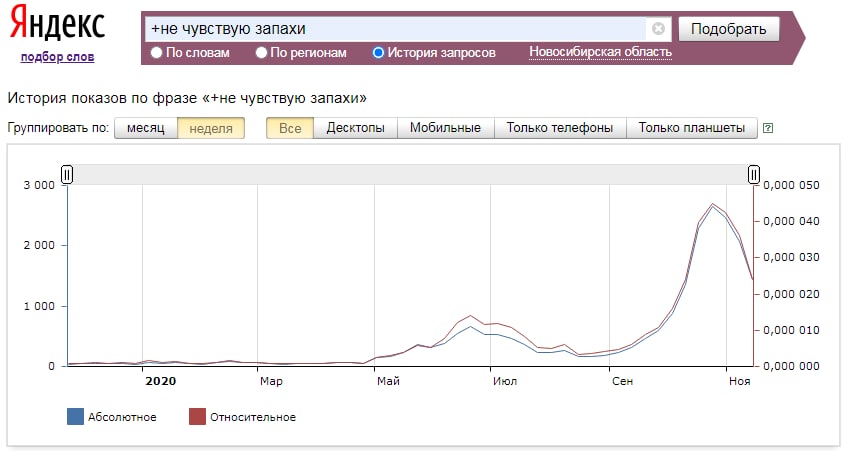The image size is (846, 451).
Task: Click the Мар axis label
Action: [x=271, y=381]
